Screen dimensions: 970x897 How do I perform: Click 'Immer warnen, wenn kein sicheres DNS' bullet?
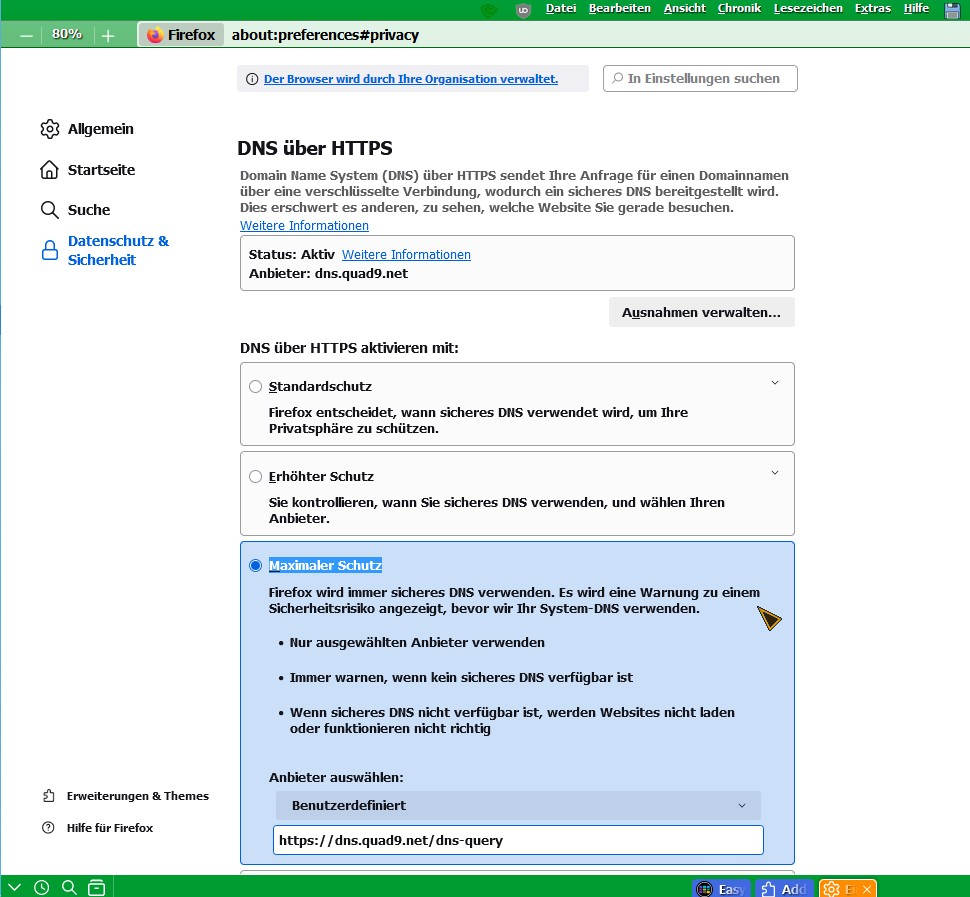[x=461, y=677]
